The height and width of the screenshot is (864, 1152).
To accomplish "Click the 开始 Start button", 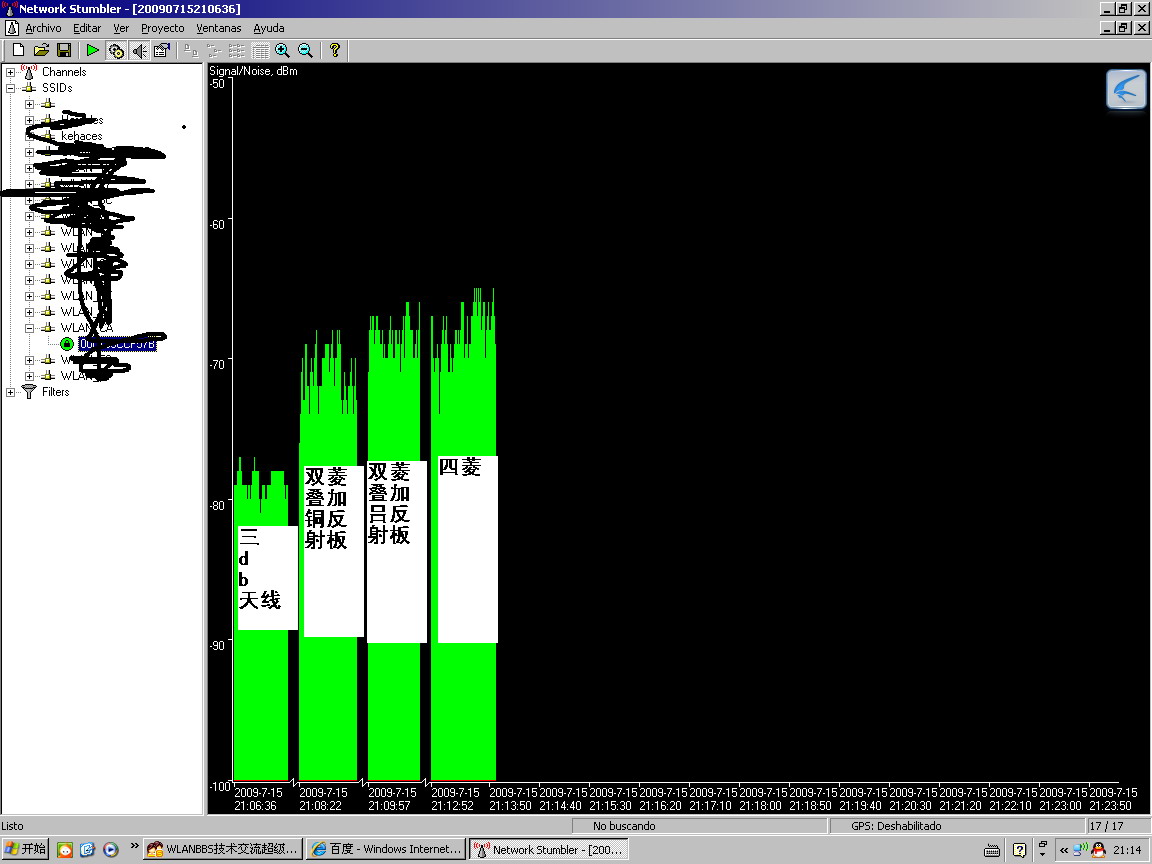I will point(26,849).
